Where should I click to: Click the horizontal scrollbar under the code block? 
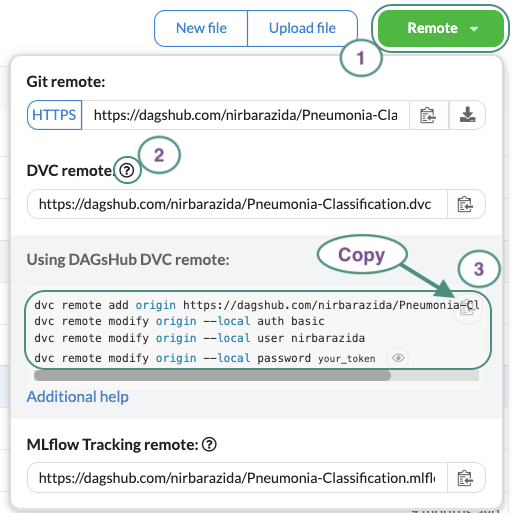(212, 375)
